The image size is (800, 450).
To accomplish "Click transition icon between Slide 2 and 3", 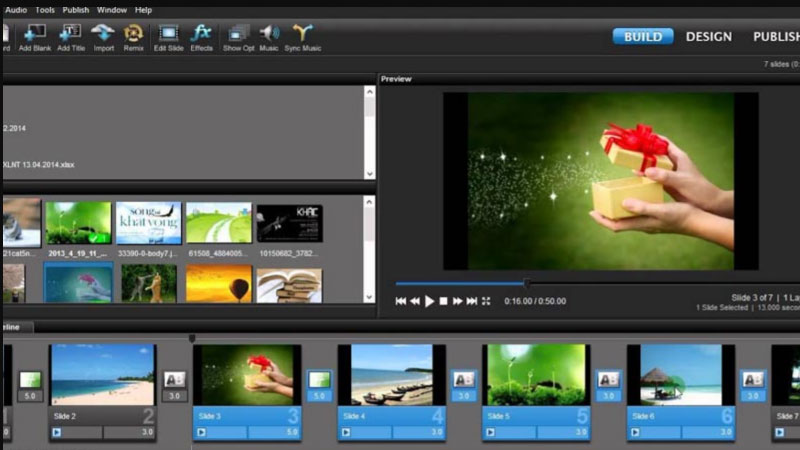I will (174, 380).
